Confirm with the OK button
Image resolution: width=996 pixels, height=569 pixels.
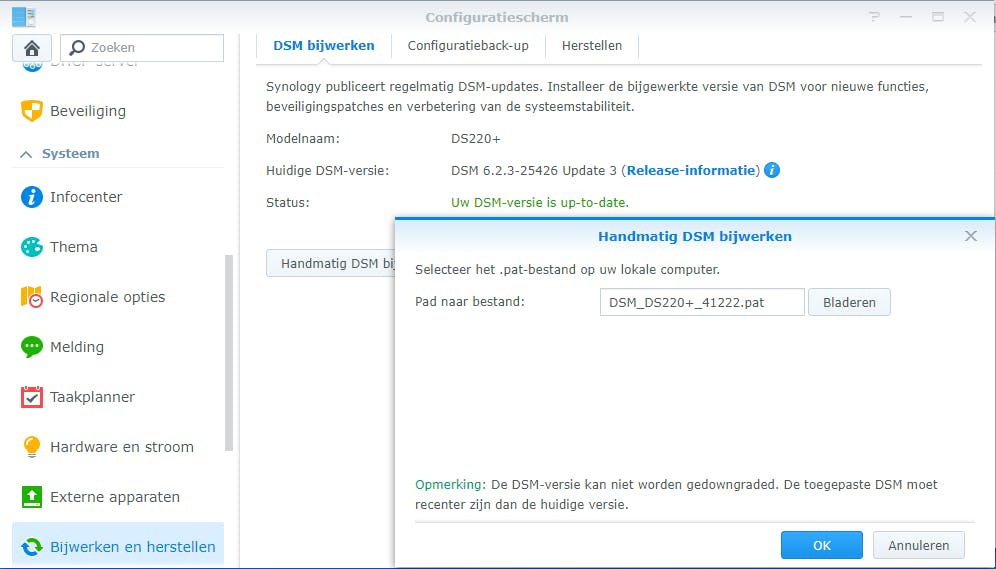(822, 546)
